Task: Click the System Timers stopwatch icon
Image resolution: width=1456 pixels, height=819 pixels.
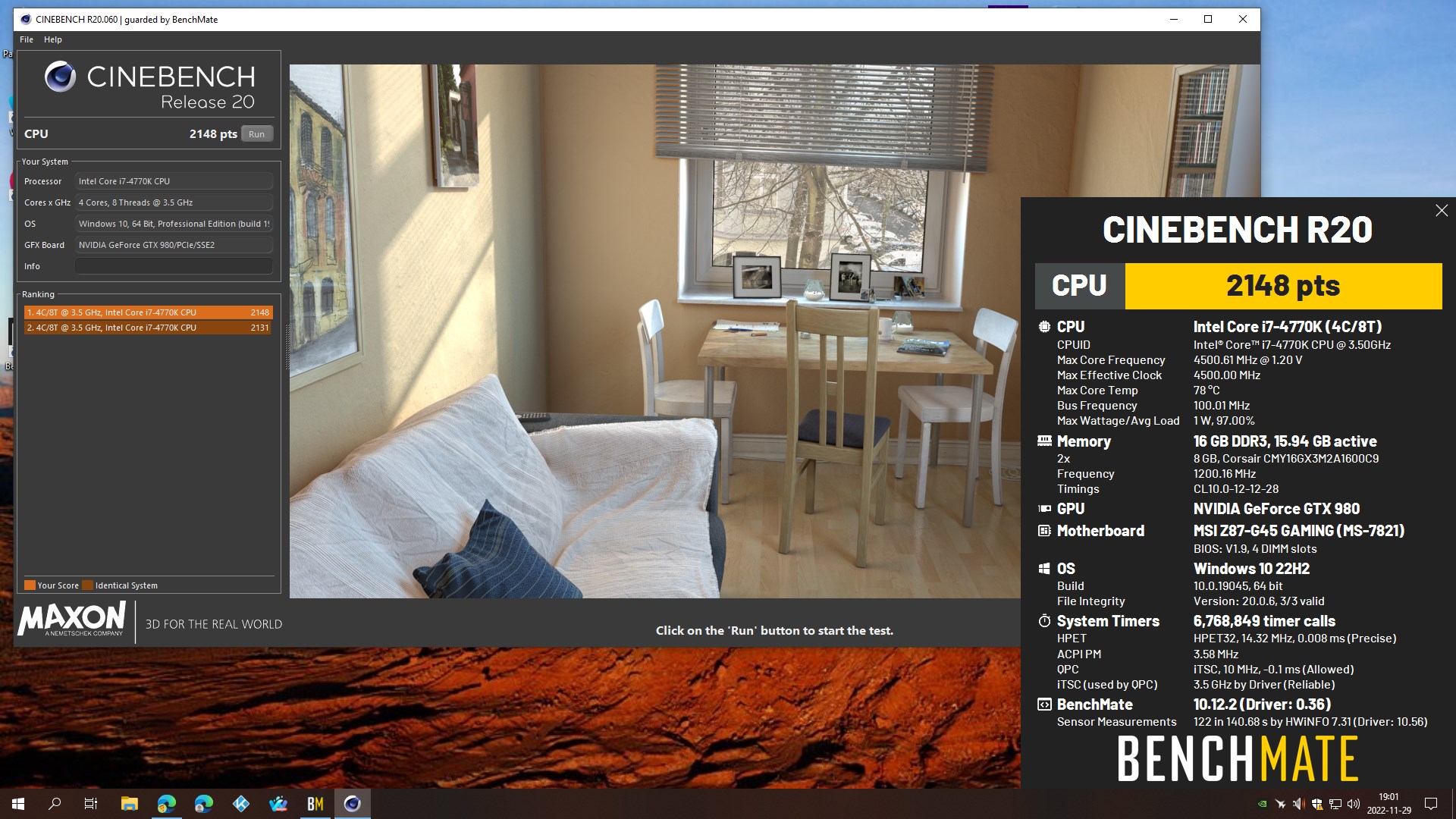Action: (x=1044, y=621)
